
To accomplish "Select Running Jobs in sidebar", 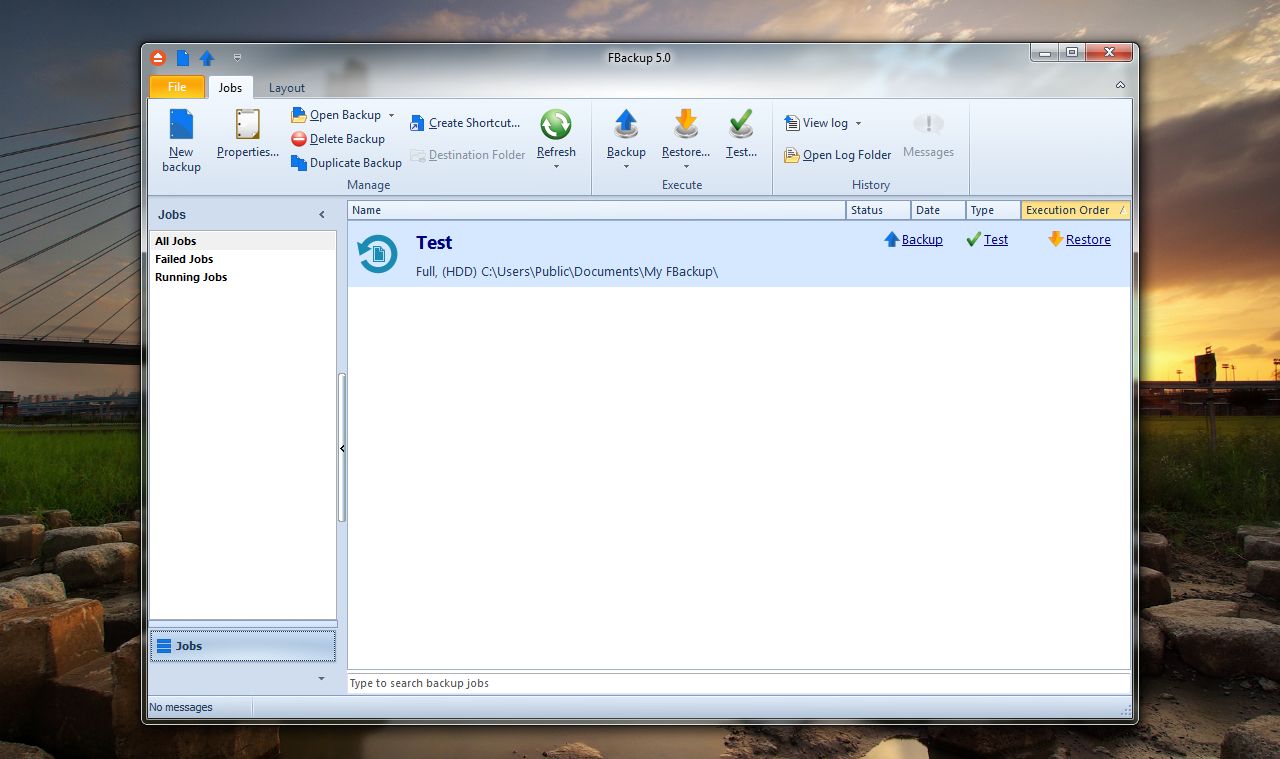I will [243, 277].
